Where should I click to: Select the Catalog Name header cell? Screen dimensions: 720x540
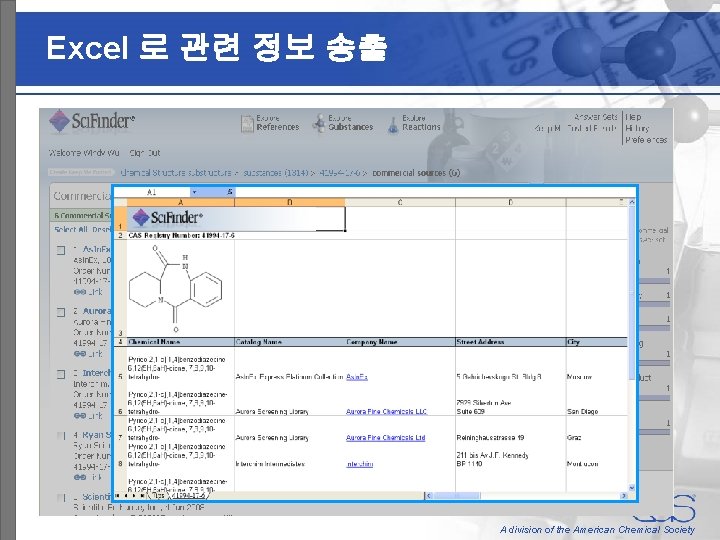tap(290, 342)
